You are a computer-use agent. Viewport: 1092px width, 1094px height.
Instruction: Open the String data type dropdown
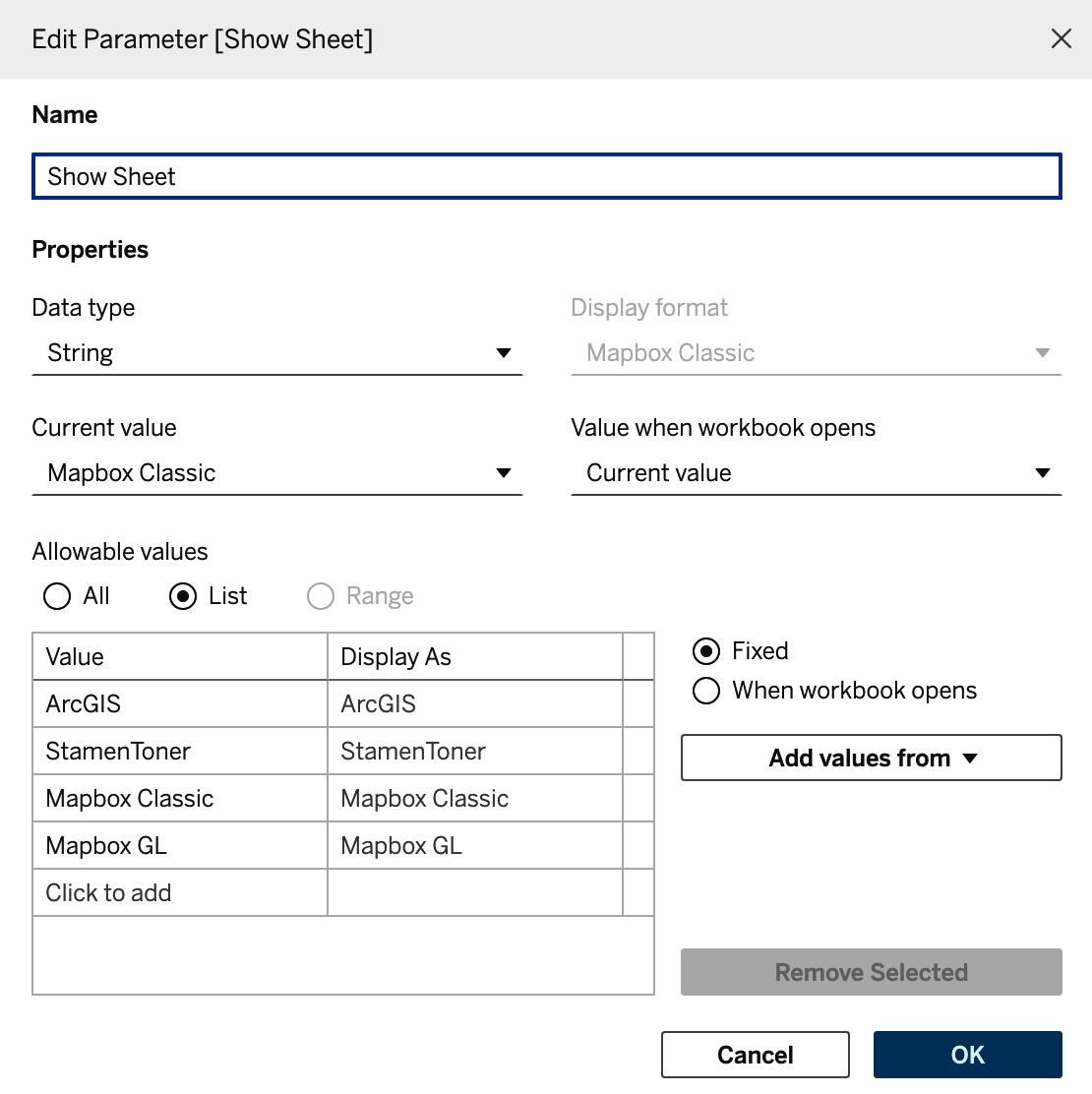277,353
